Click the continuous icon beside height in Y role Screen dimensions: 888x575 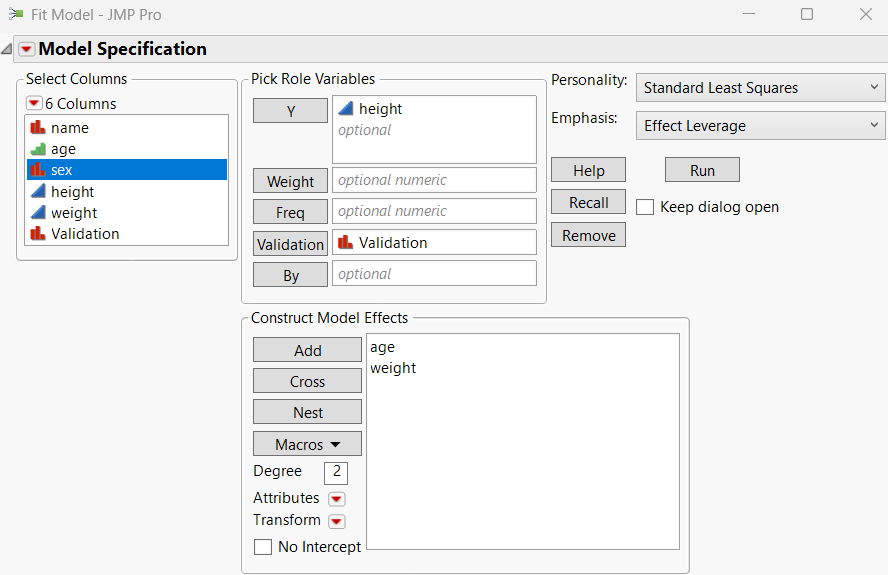(346, 109)
